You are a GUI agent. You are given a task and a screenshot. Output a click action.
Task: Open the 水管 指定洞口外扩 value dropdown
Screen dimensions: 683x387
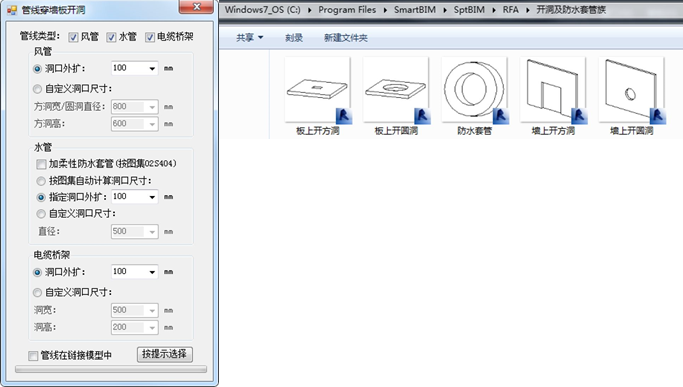point(152,197)
